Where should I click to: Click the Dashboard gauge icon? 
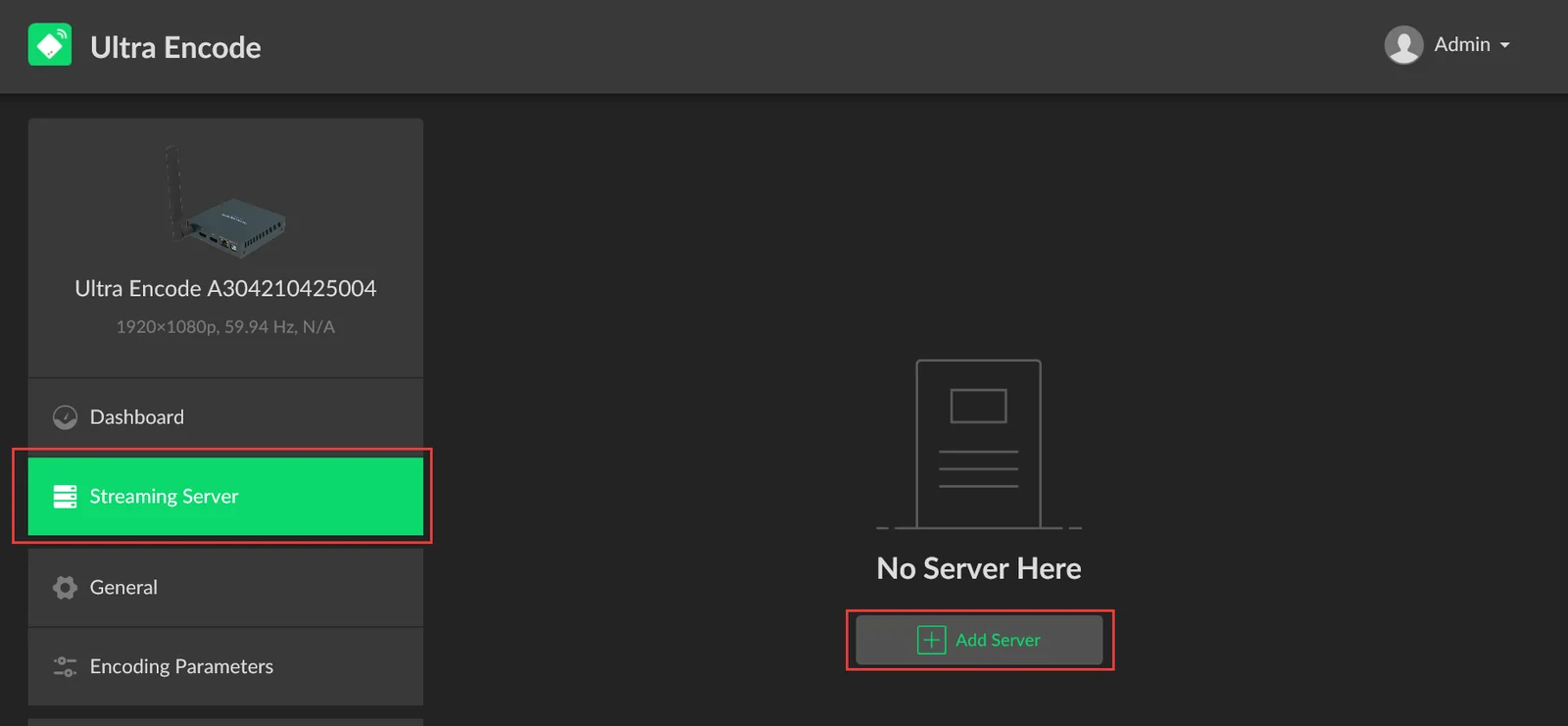click(65, 417)
